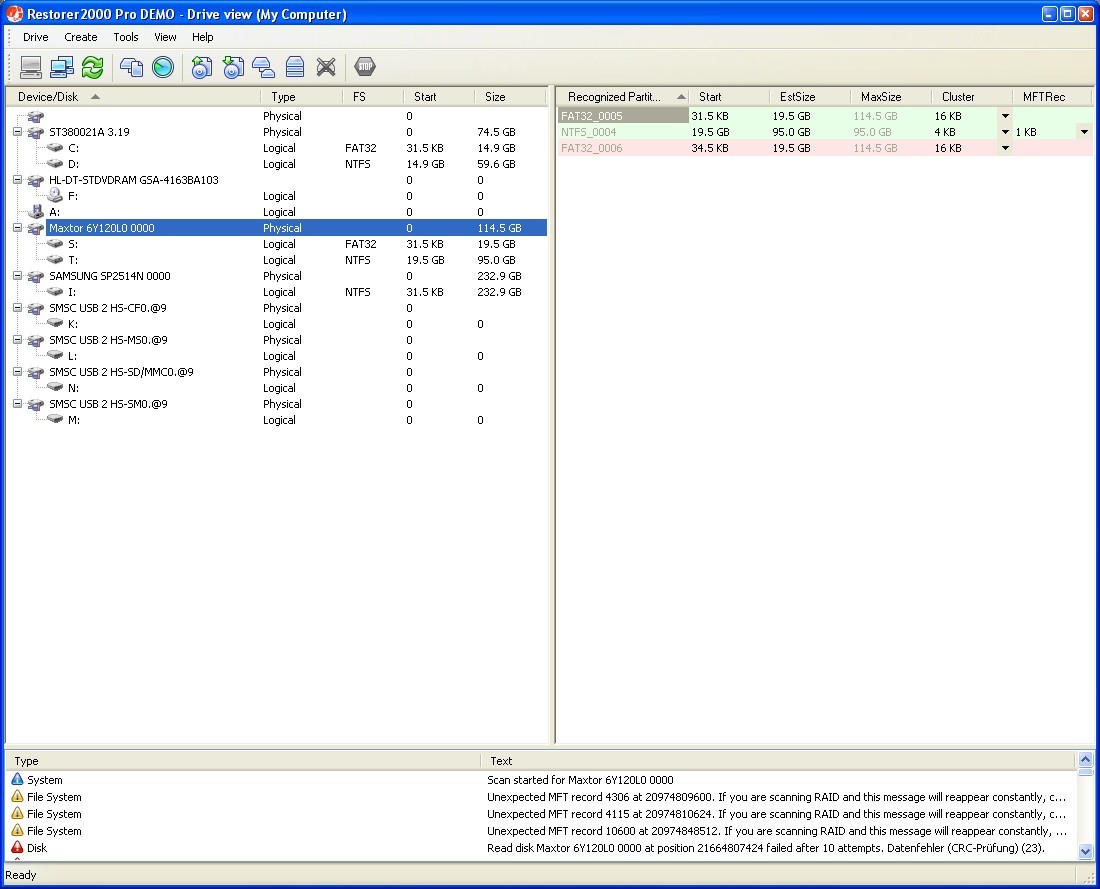Click the remove object crossed-out icon

326,67
